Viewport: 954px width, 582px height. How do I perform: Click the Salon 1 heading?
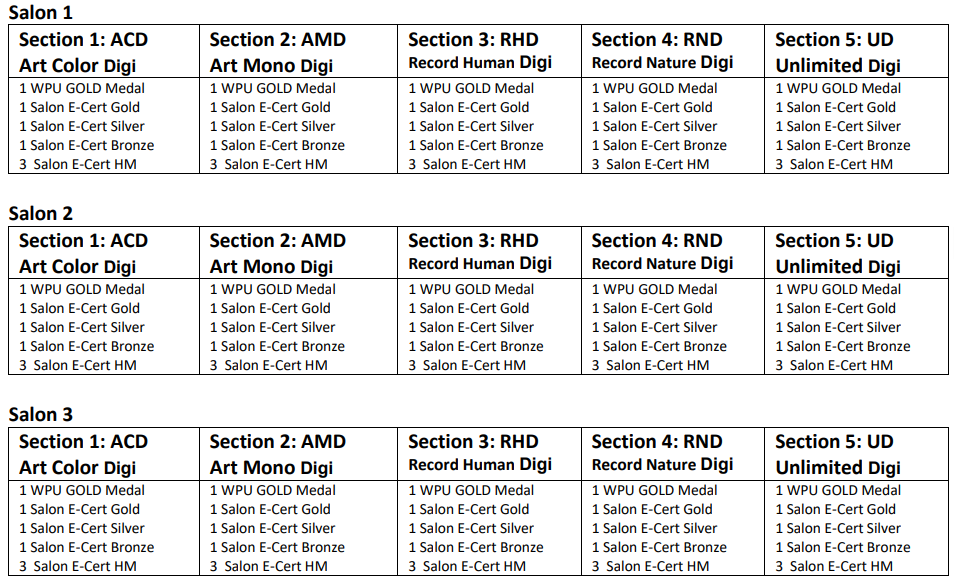pyautogui.click(x=40, y=12)
